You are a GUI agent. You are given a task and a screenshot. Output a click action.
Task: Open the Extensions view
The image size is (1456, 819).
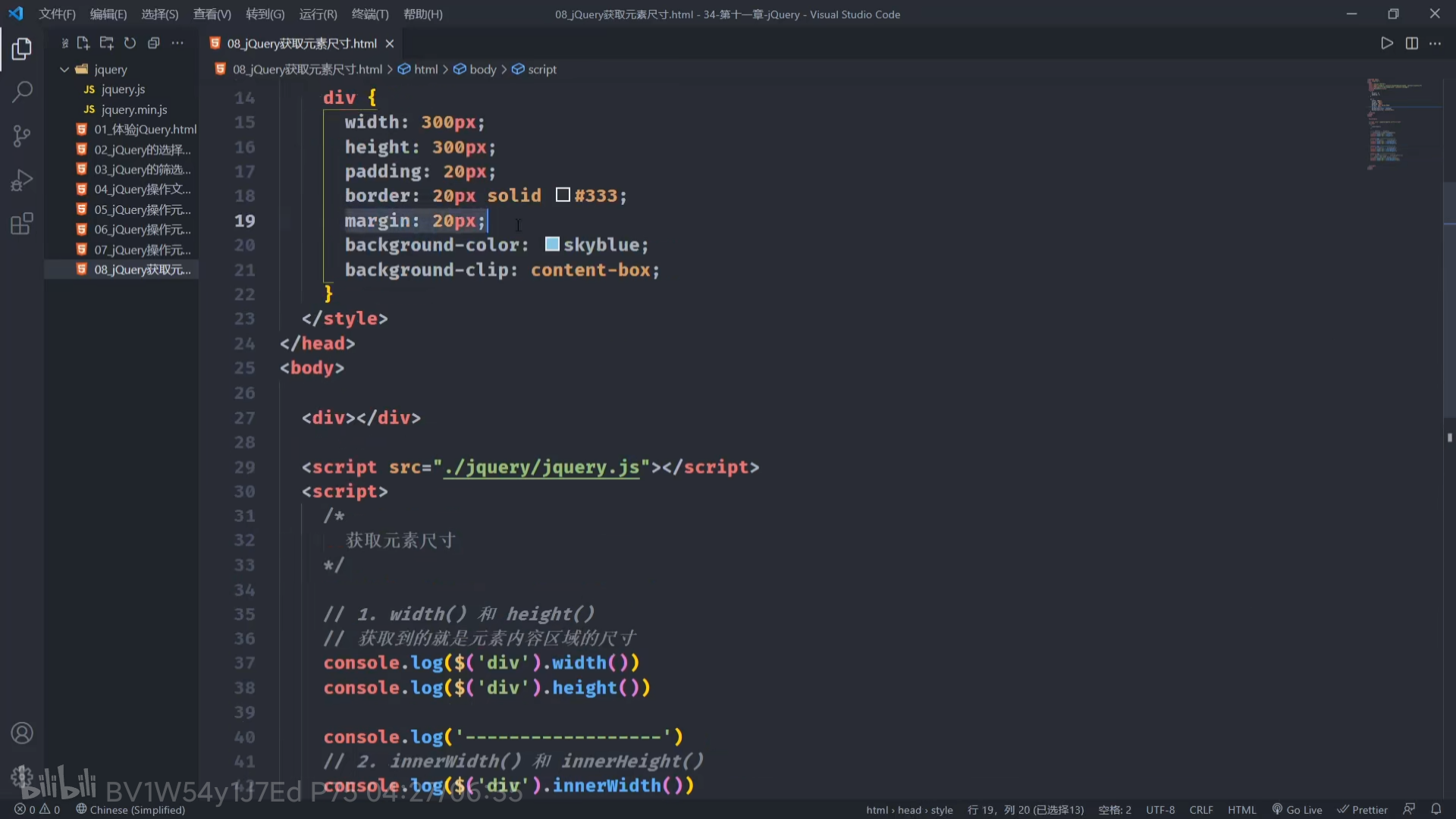pyautogui.click(x=22, y=224)
